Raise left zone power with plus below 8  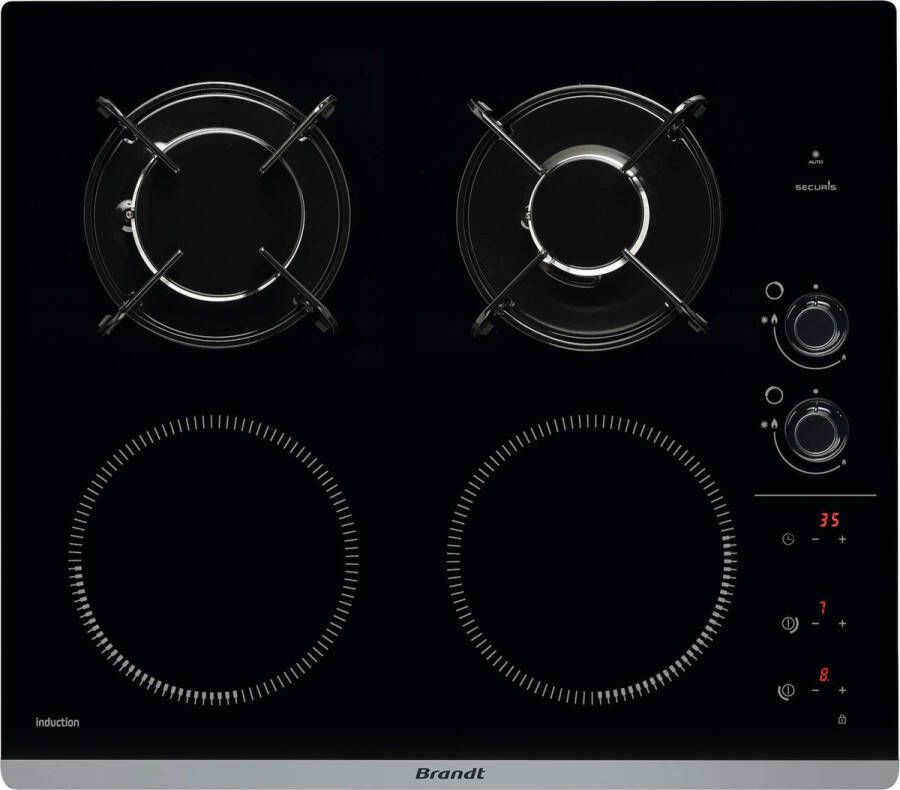[842, 690]
